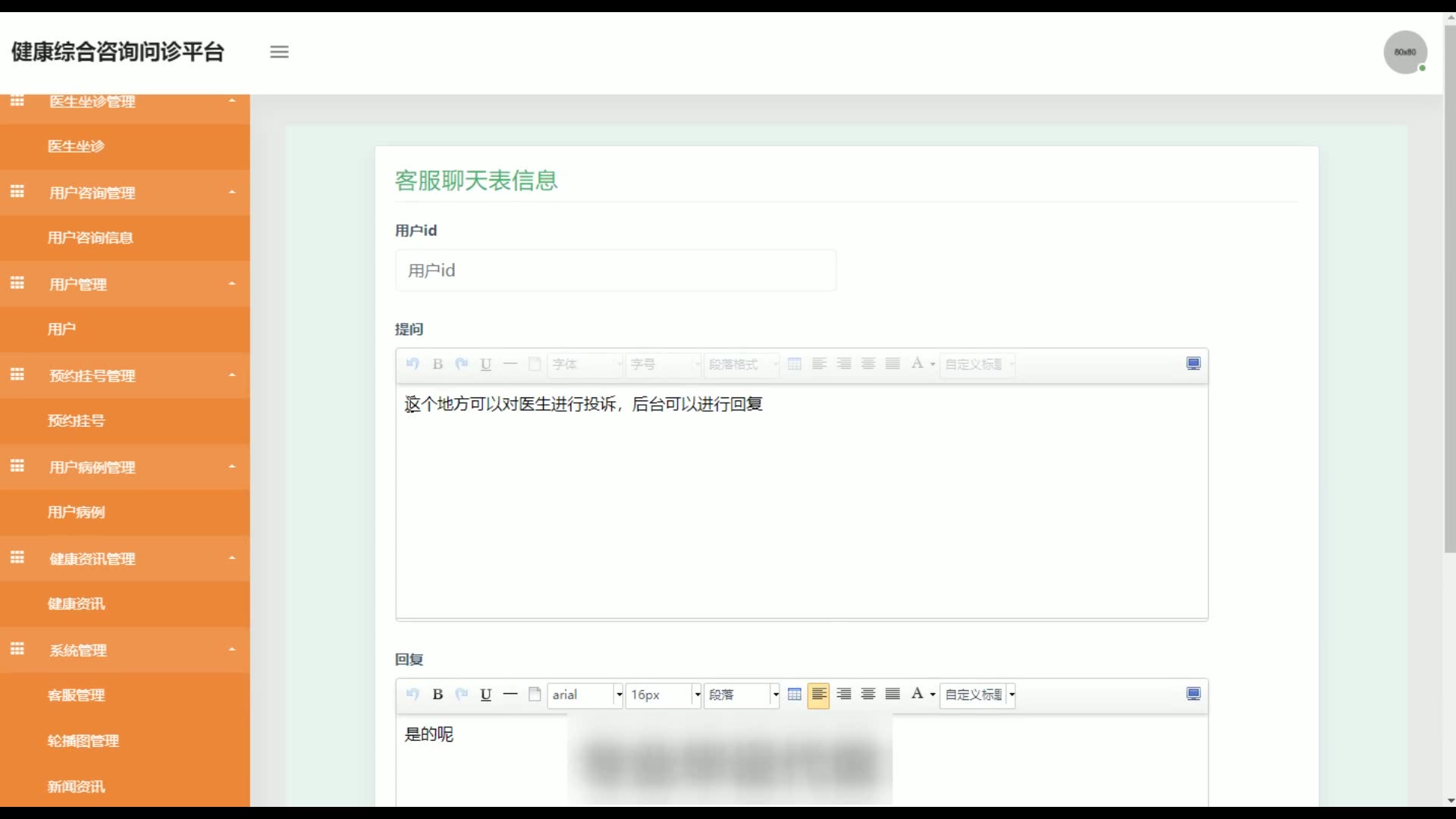Insert horizontal line in 回复 editor

click(x=510, y=695)
